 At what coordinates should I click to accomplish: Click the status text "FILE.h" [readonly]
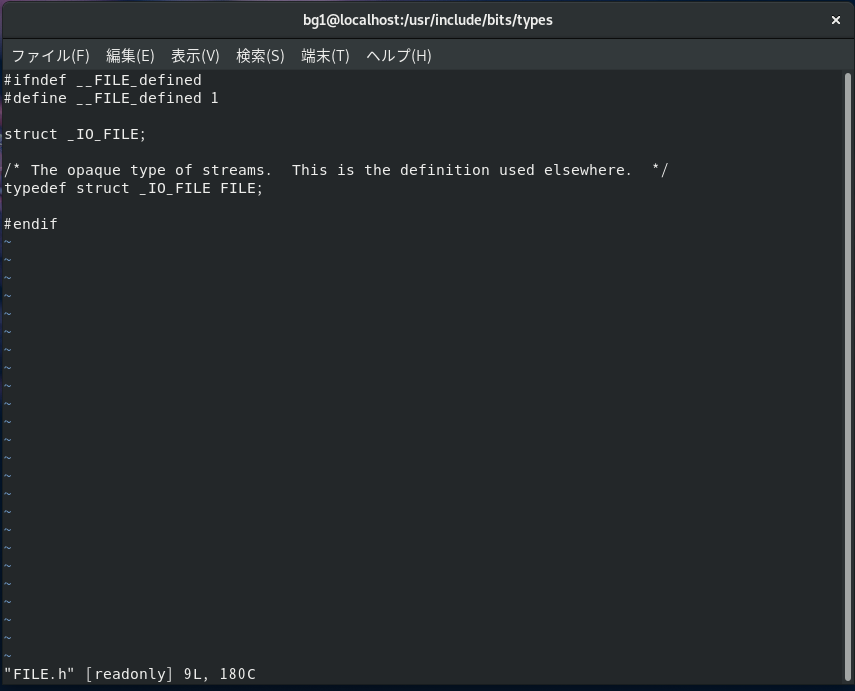[88, 674]
